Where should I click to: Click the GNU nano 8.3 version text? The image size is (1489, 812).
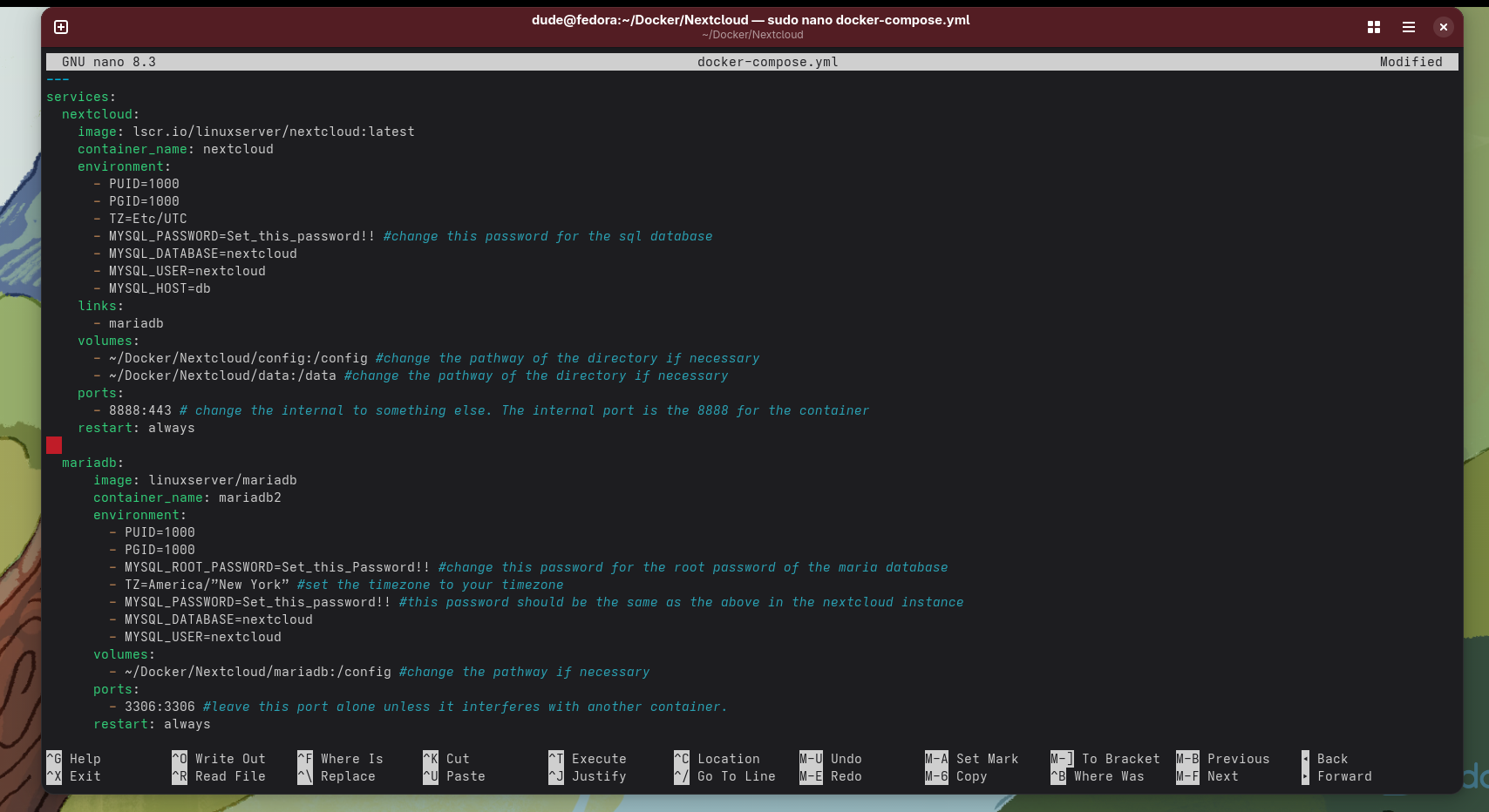[109, 62]
